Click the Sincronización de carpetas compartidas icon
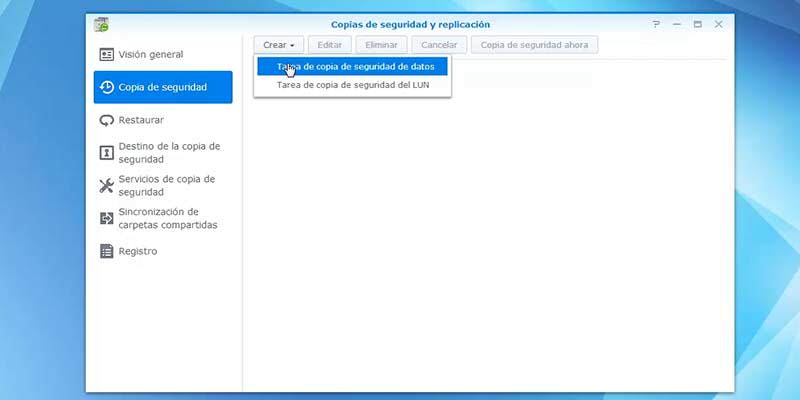Screen dimensions: 800x400 (x=107, y=218)
